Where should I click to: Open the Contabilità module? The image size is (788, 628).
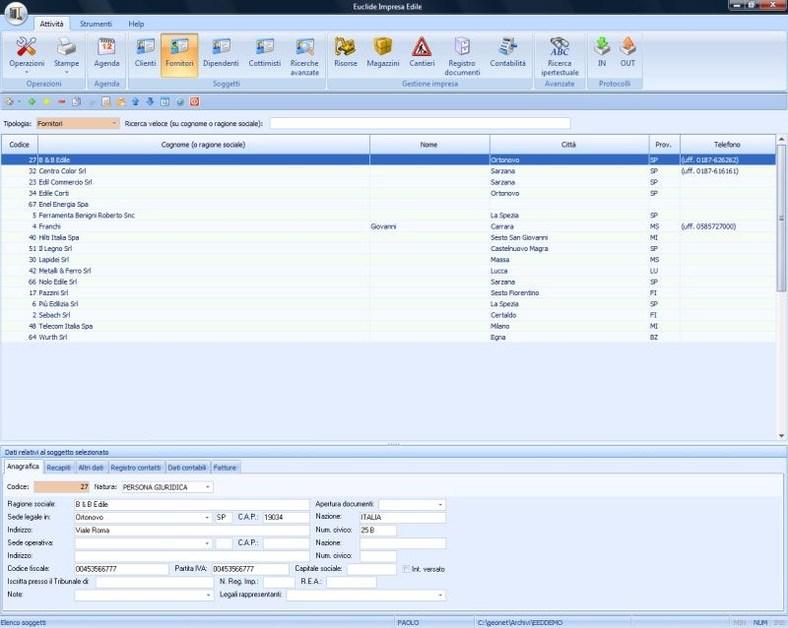[x=507, y=52]
